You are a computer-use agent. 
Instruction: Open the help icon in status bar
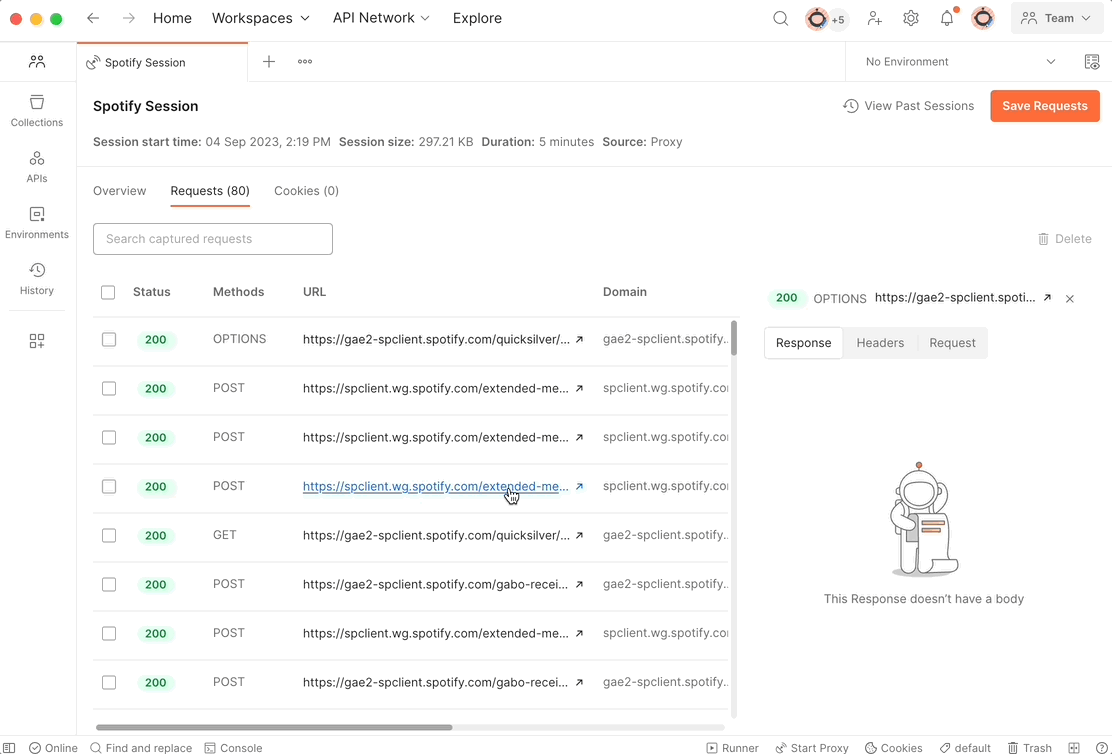pos(1101,748)
